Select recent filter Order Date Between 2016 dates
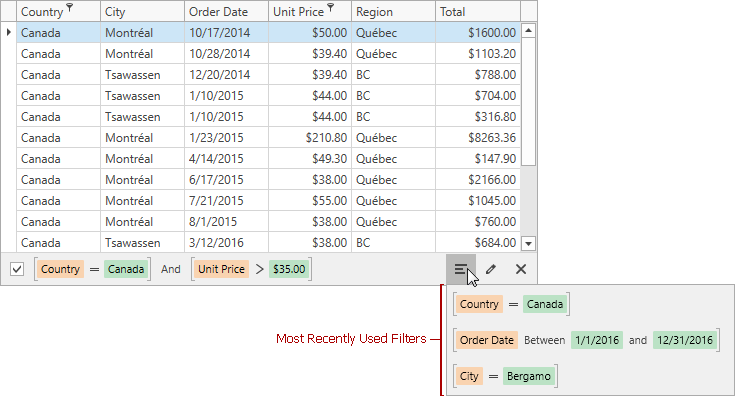This screenshot has width=735, height=396. click(586, 340)
